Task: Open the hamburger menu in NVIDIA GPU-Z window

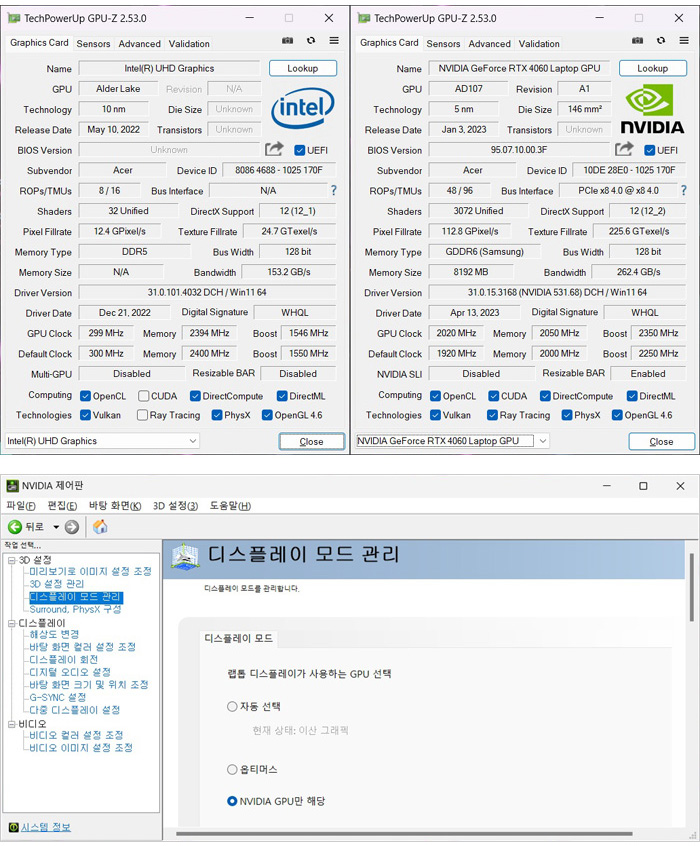Action: click(x=684, y=41)
